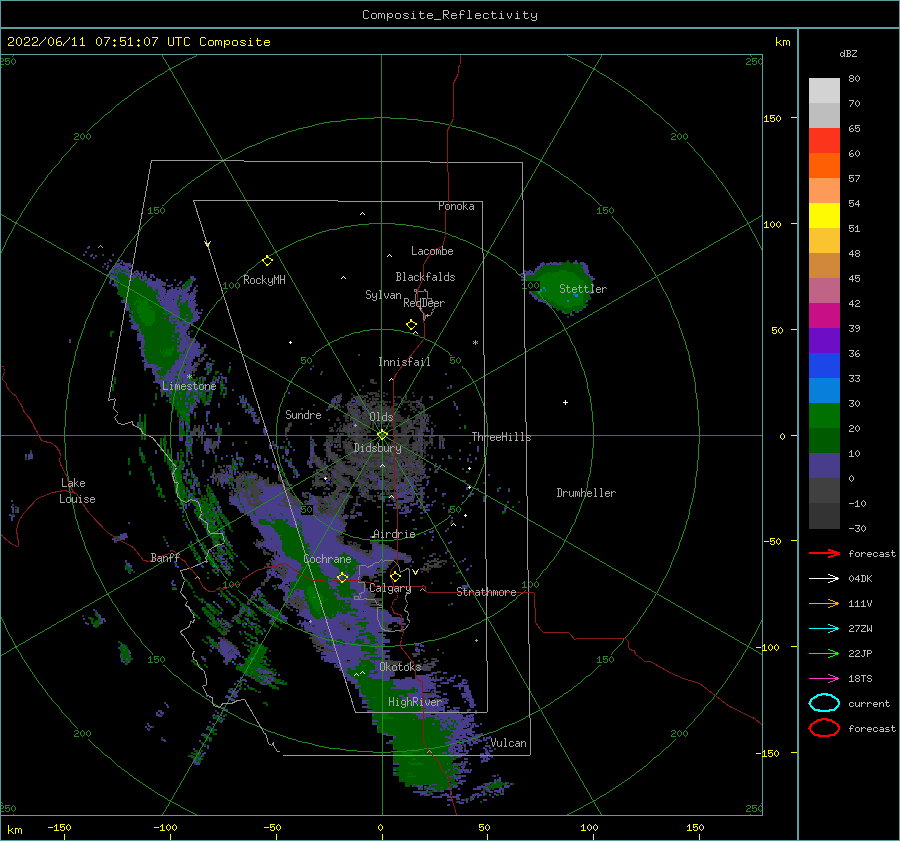The image size is (900, 841).
Task: Click the 39 dBZ purple color swatch
Action: (x=824, y=340)
